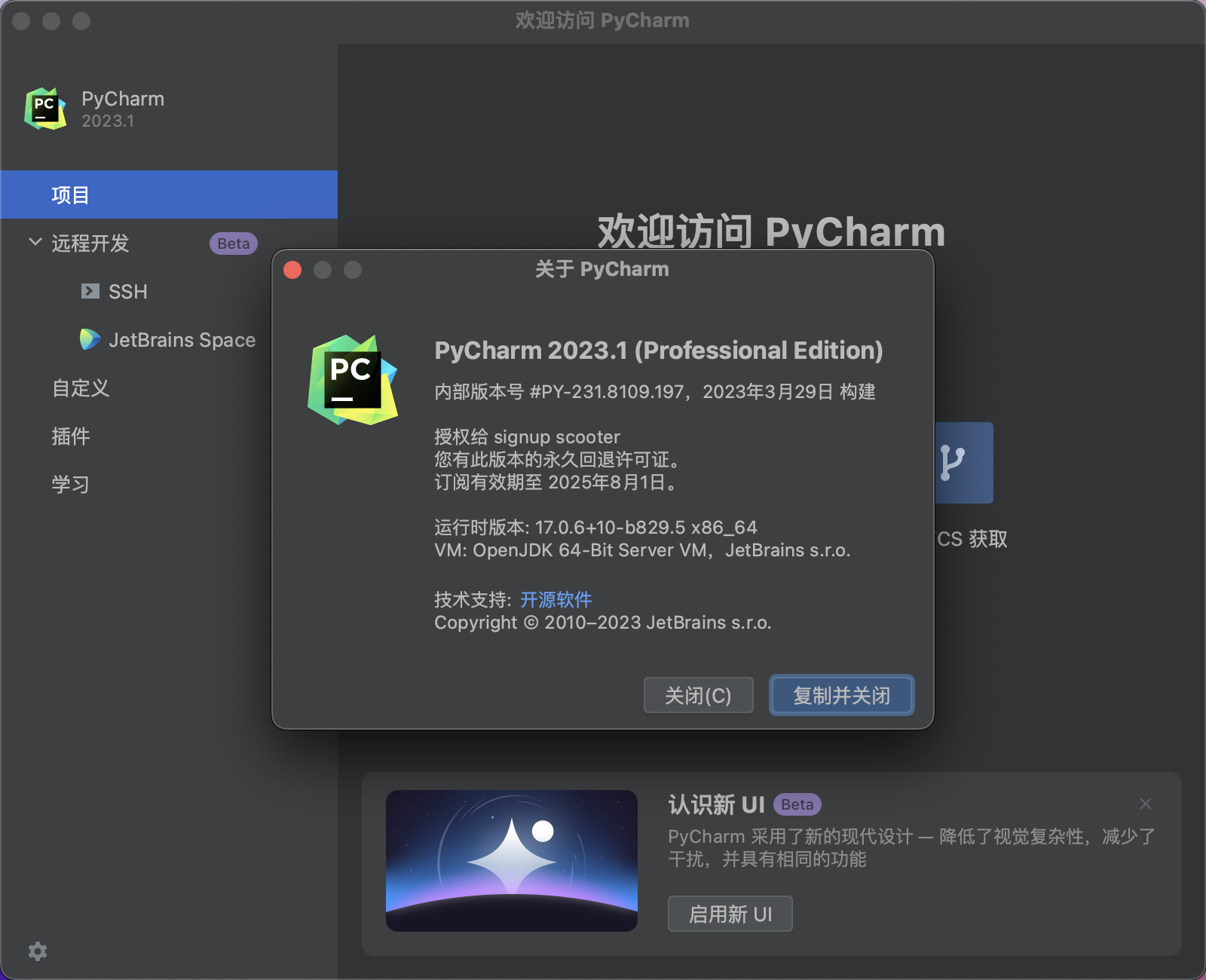Click the 认识新 UI heading

pos(717,804)
